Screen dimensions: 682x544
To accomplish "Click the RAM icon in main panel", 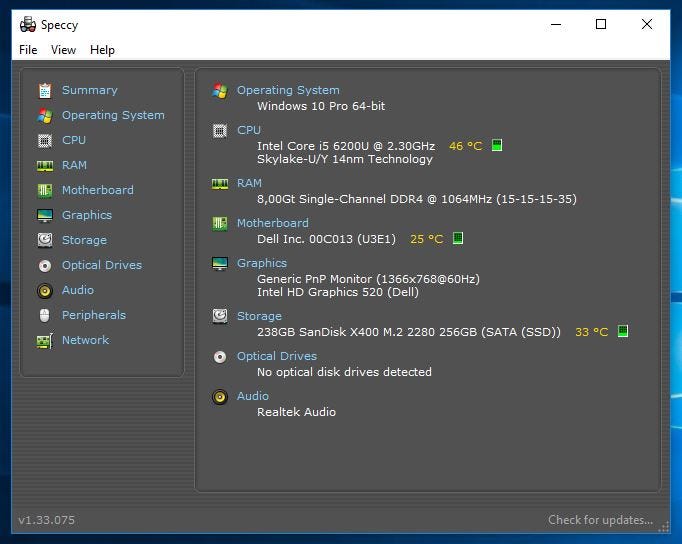I will (x=220, y=184).
